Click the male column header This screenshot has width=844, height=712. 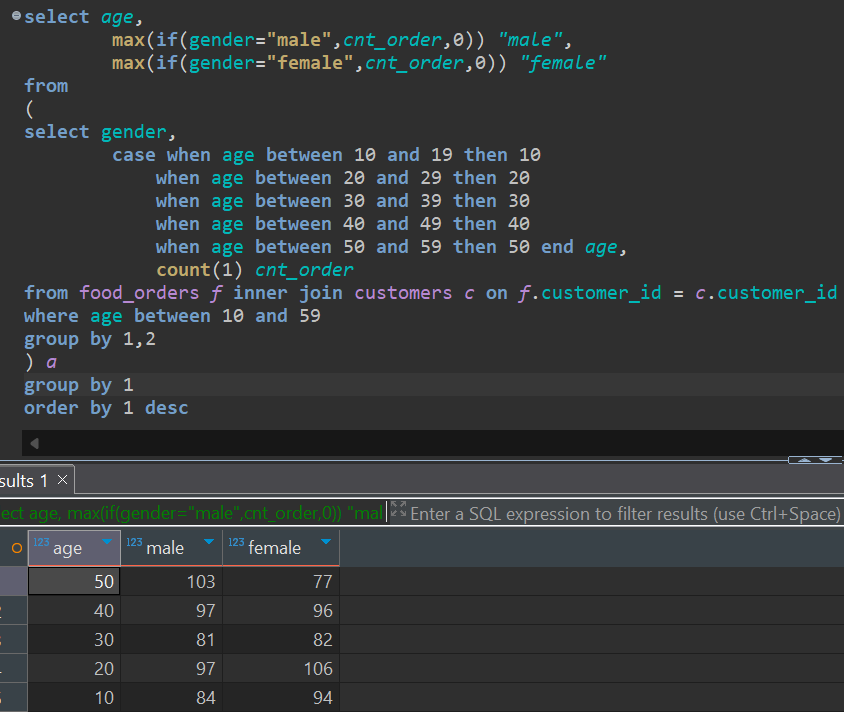coord(171,548)
